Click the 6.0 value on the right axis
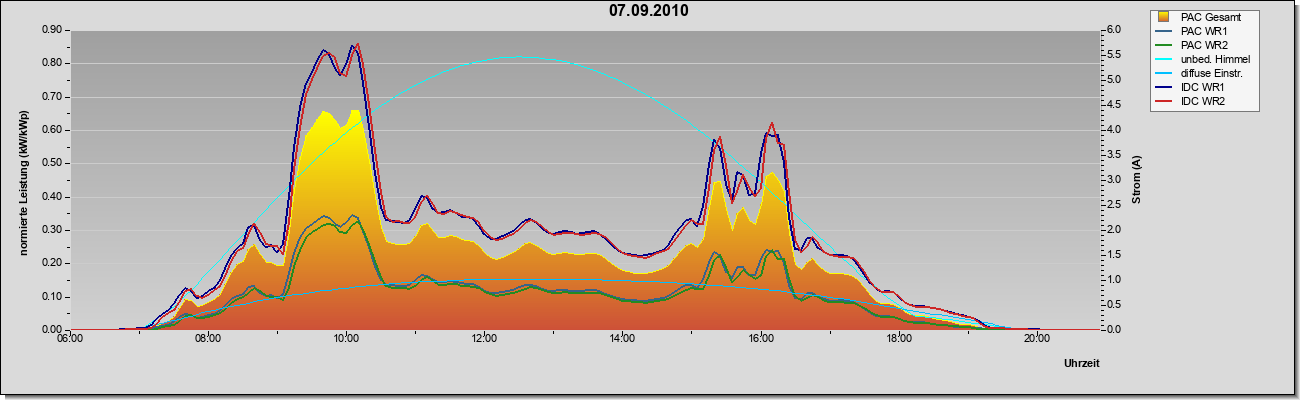Screen dimensions: 1300x400 point(1113,30)
